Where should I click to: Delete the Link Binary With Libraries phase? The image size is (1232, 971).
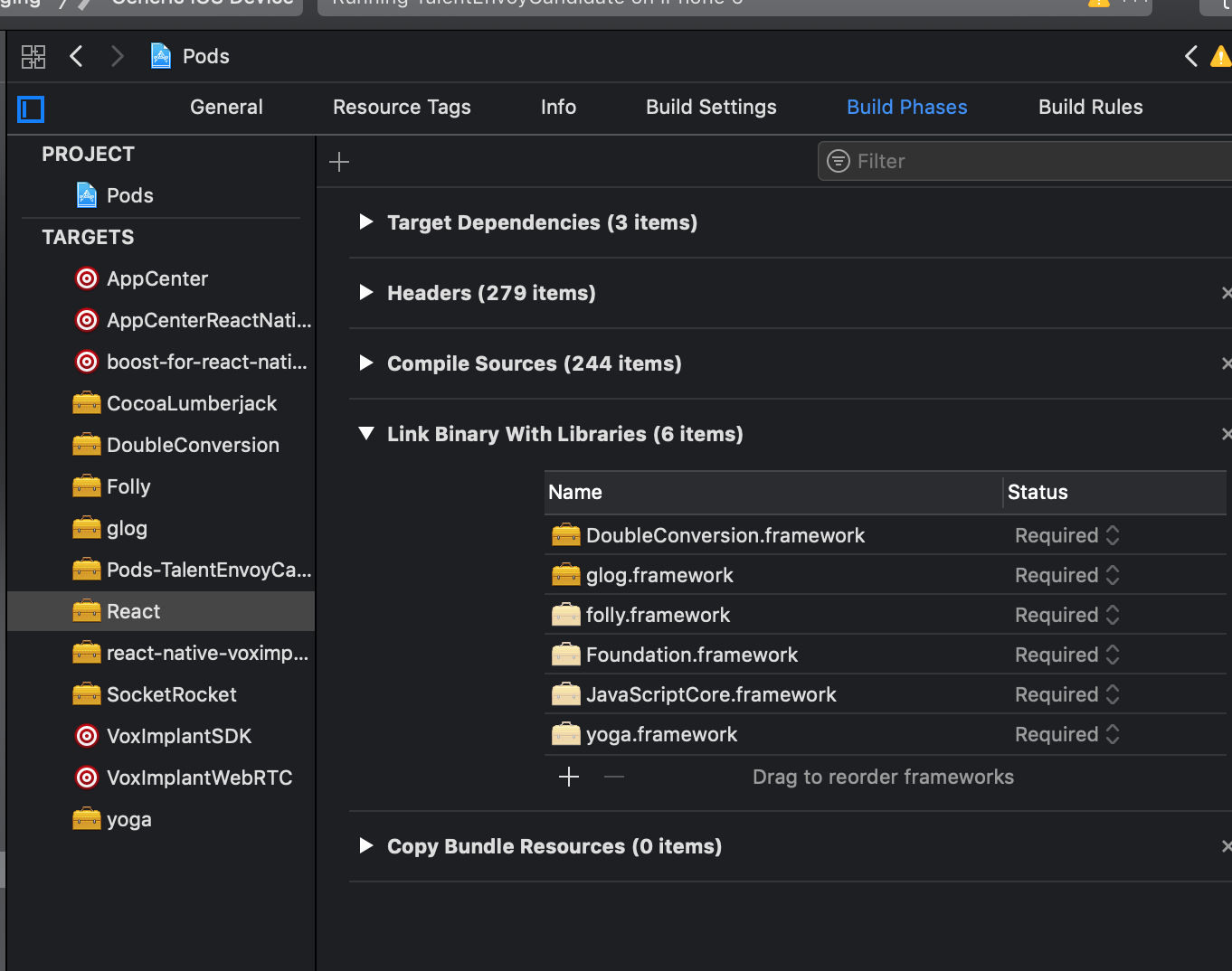[x=1226, y=434]
